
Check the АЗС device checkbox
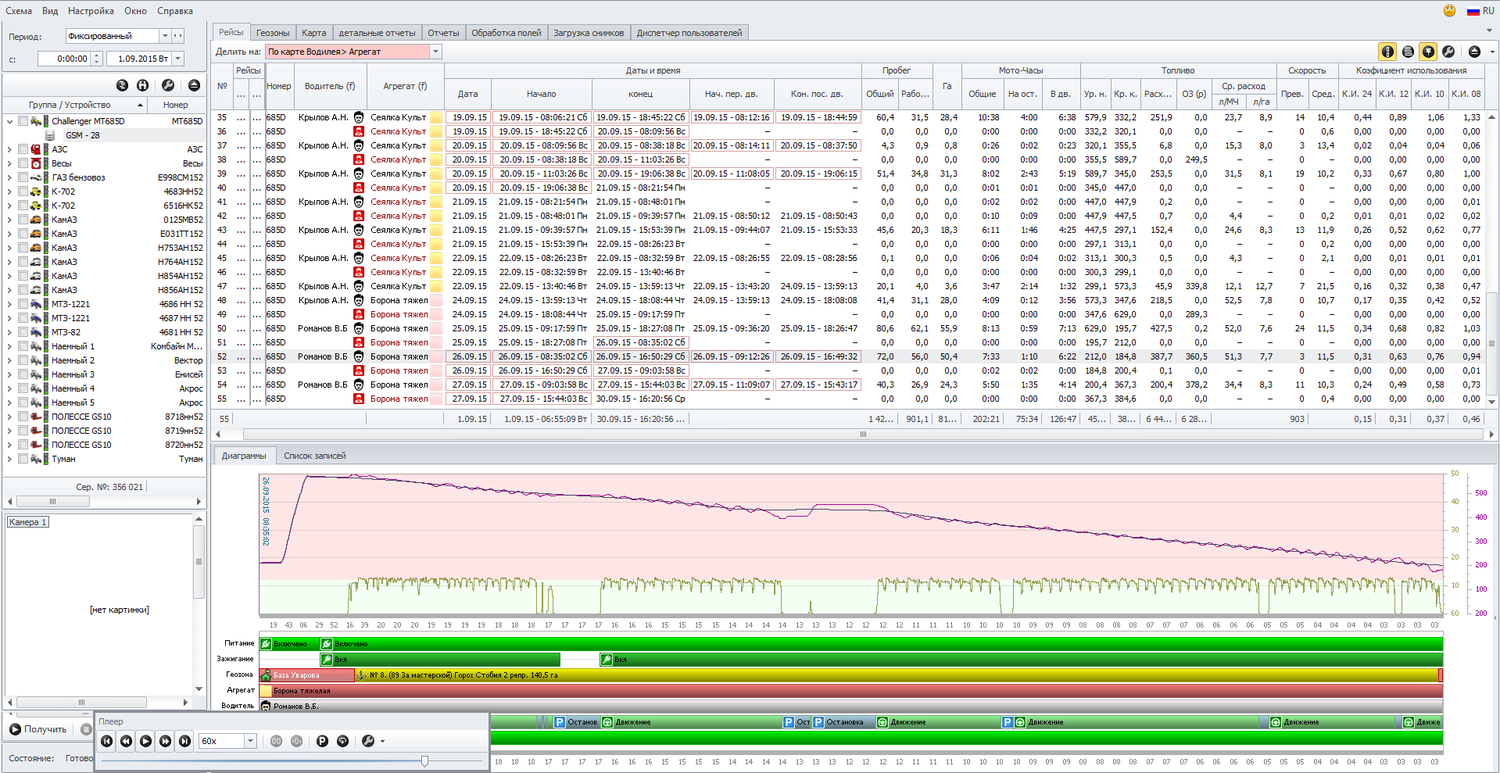(x=23, y=149)
